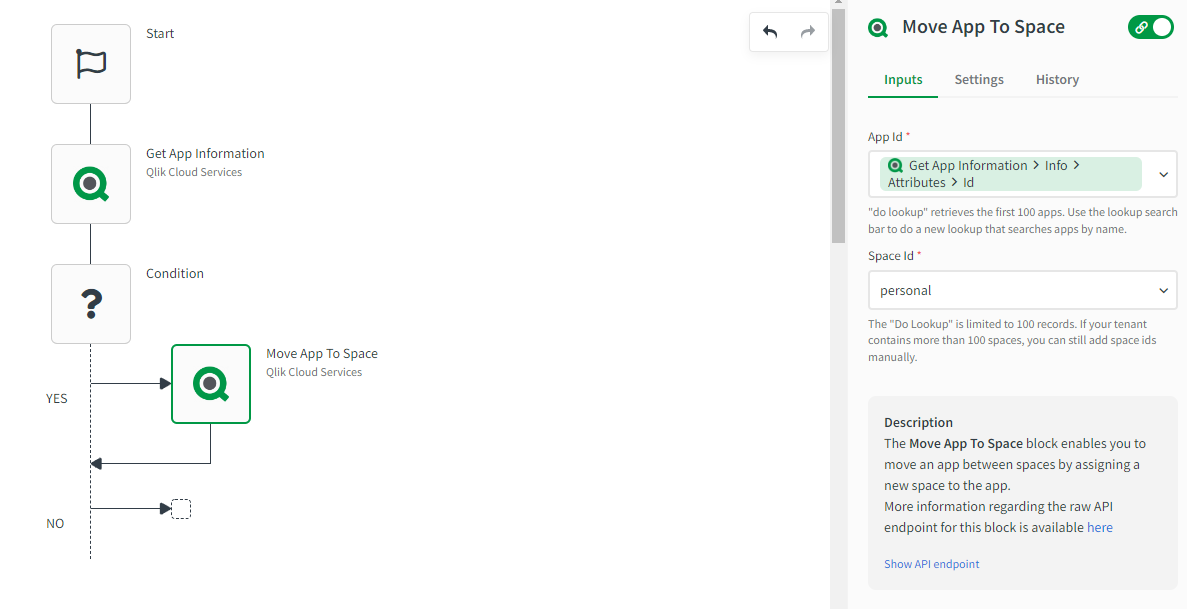Viewport: 1187px width, 609px height.
Task: Open the Space Id dropdown arrow
Action: pyautogui.click(x=1164, y=290)
